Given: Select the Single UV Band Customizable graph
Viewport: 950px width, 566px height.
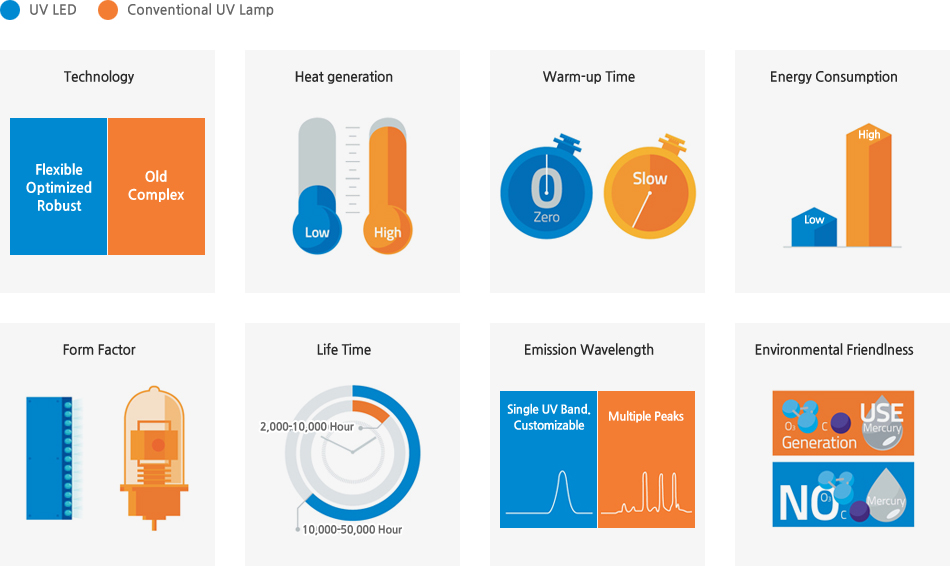Looking at the screenshot, I should [548, 459].
